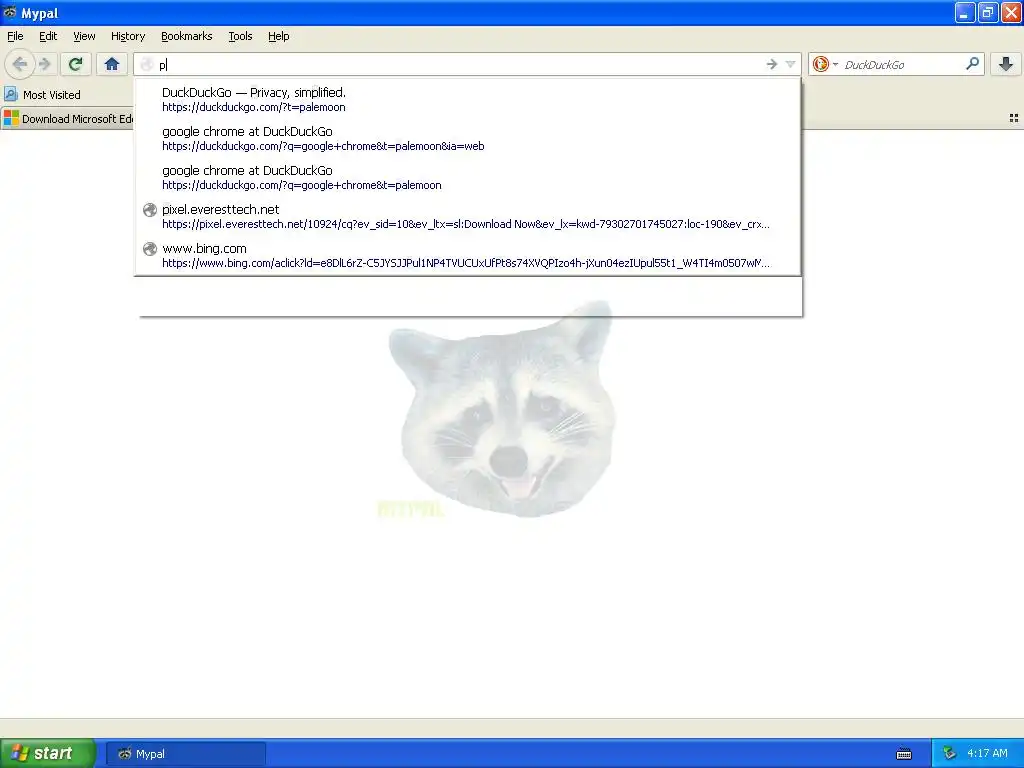The height and width of the screenshot is (768, 1024).
Task: Click the Go arrow in address bar
Action: click(772, 64)
